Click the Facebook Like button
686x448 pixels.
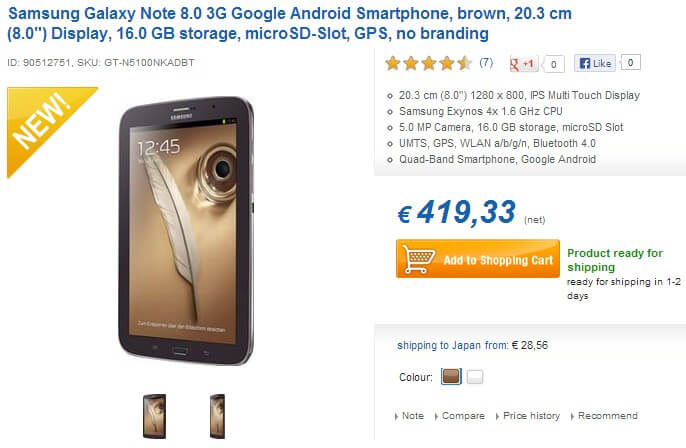(x=595, y=63)
